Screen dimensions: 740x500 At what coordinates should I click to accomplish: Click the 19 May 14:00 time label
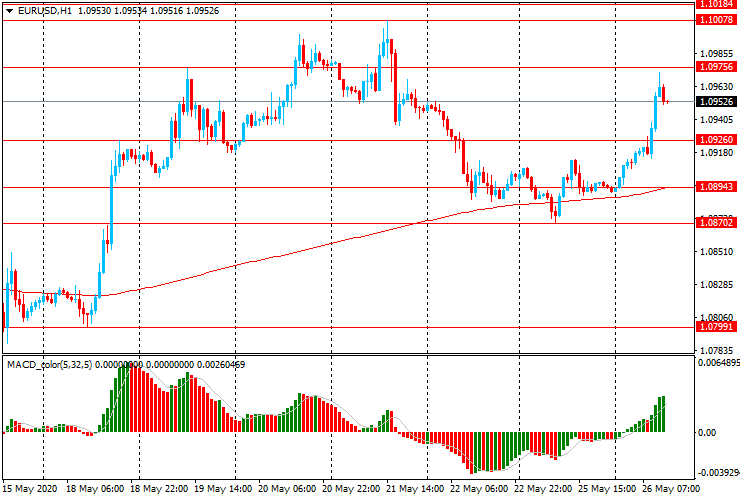tap(223, 489)
